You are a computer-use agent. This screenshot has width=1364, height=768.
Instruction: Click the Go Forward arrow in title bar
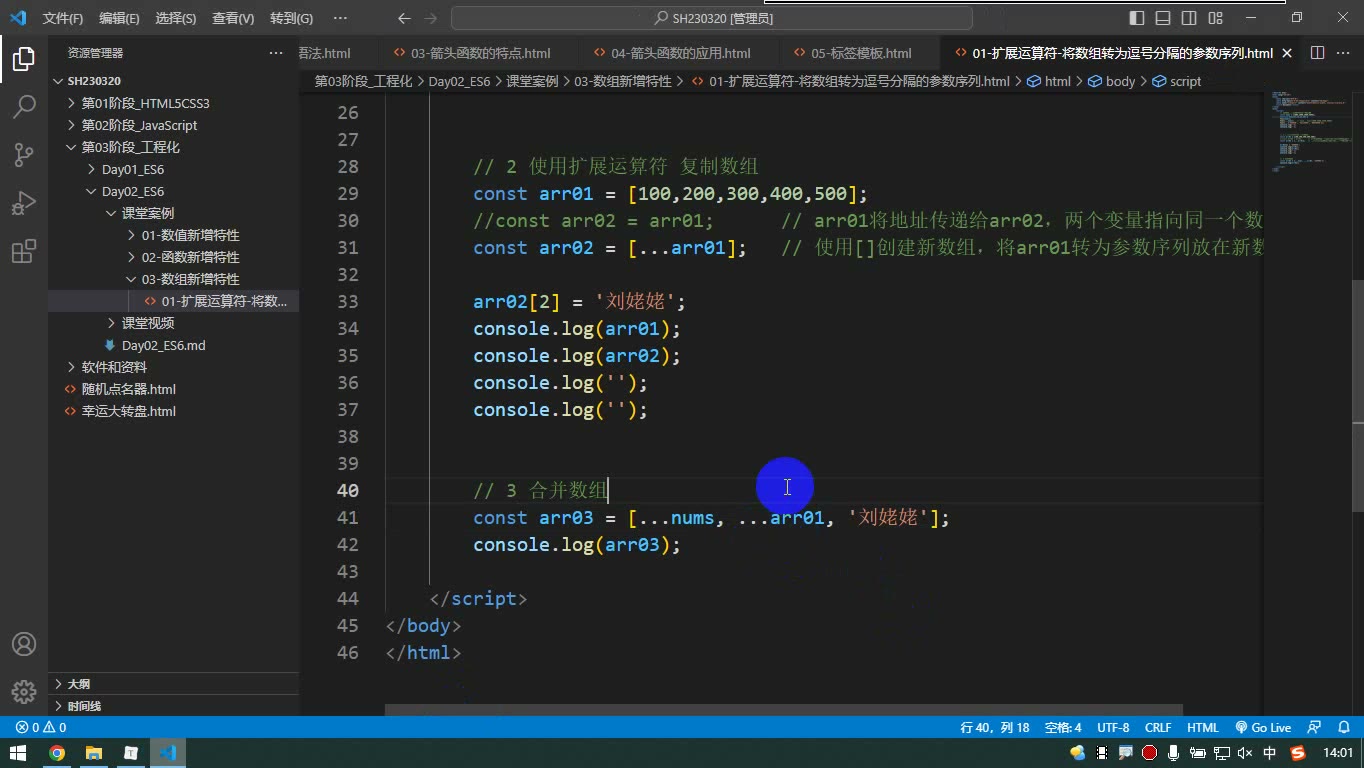pyautogui.click(x=430, y=18)
